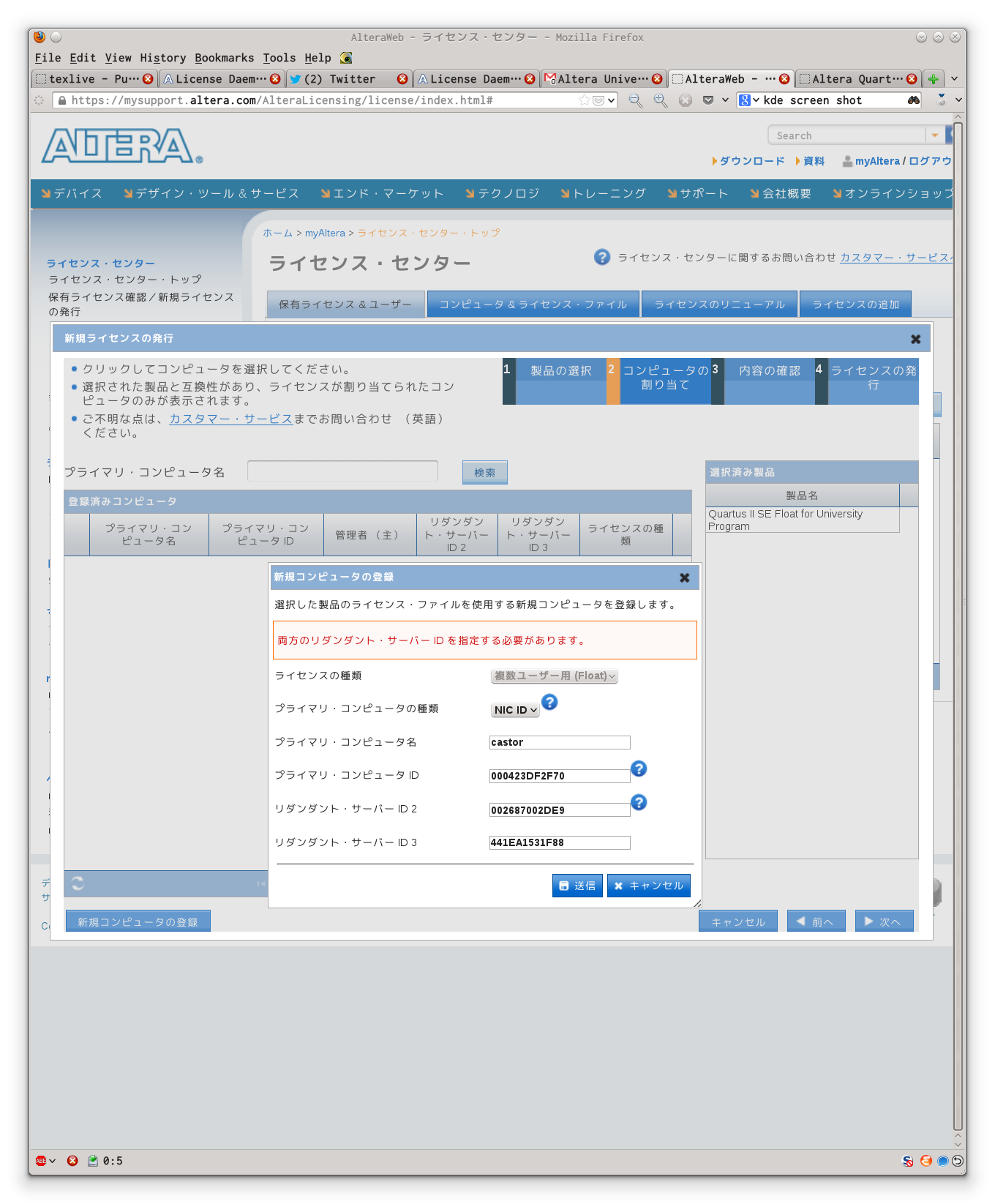
Task: Click the zoom out magnifier in Firefox toolbar
Action: pos(635,100)
